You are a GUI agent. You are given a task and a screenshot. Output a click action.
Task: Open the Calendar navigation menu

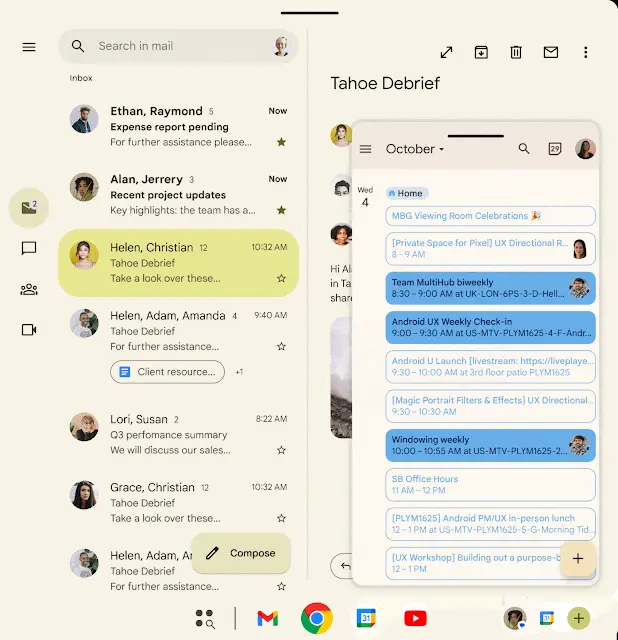coord(366,149)
